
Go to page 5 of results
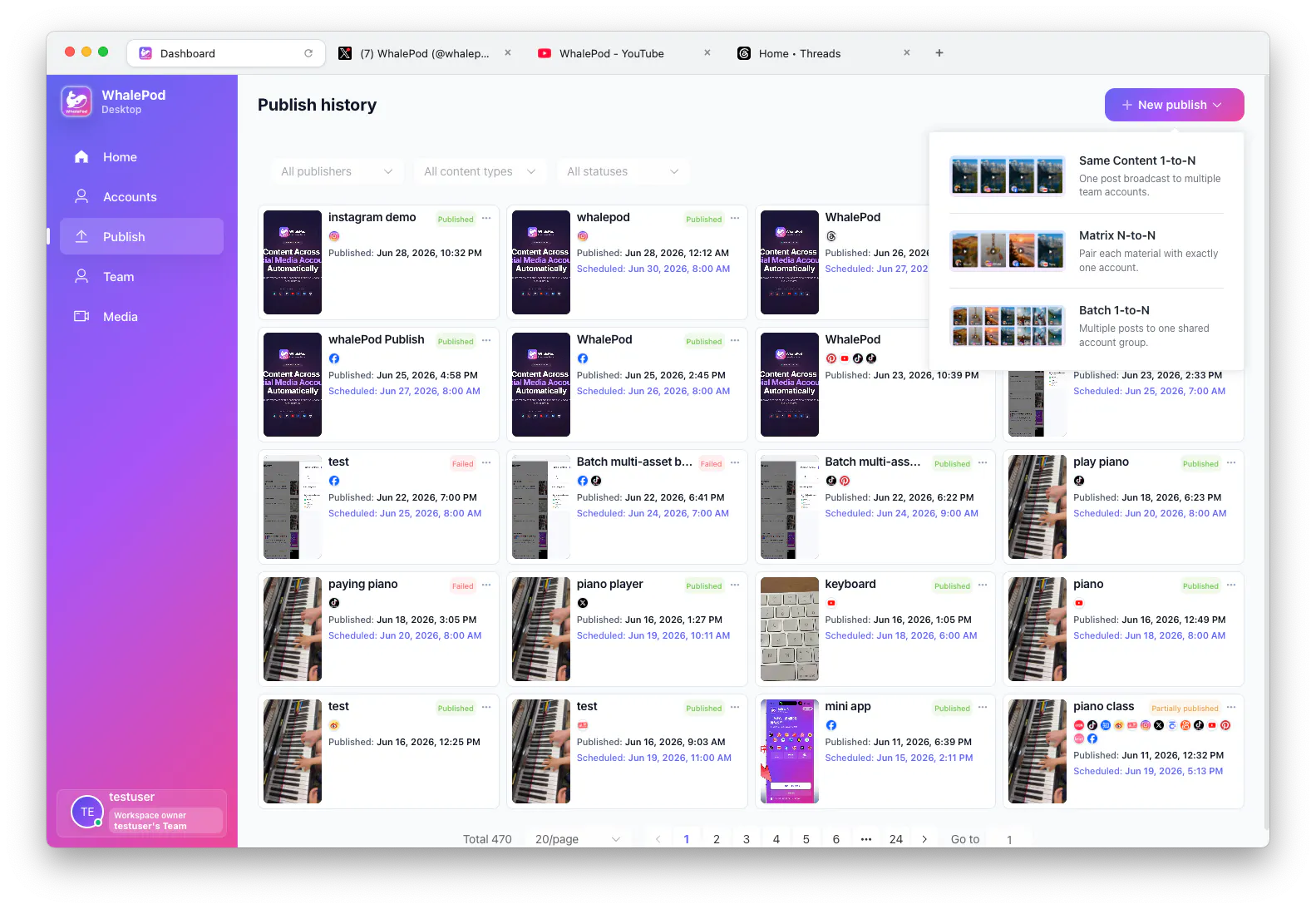(806, 839)
